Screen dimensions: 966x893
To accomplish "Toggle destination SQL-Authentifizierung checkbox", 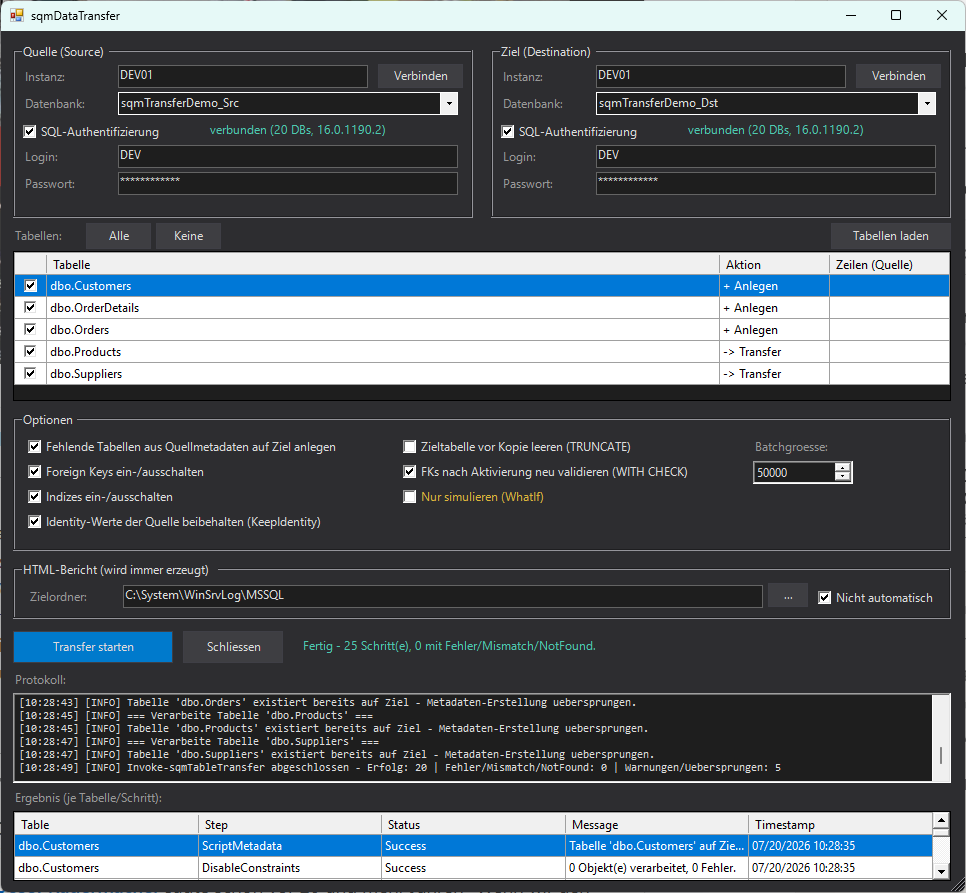I will [508, 131].
